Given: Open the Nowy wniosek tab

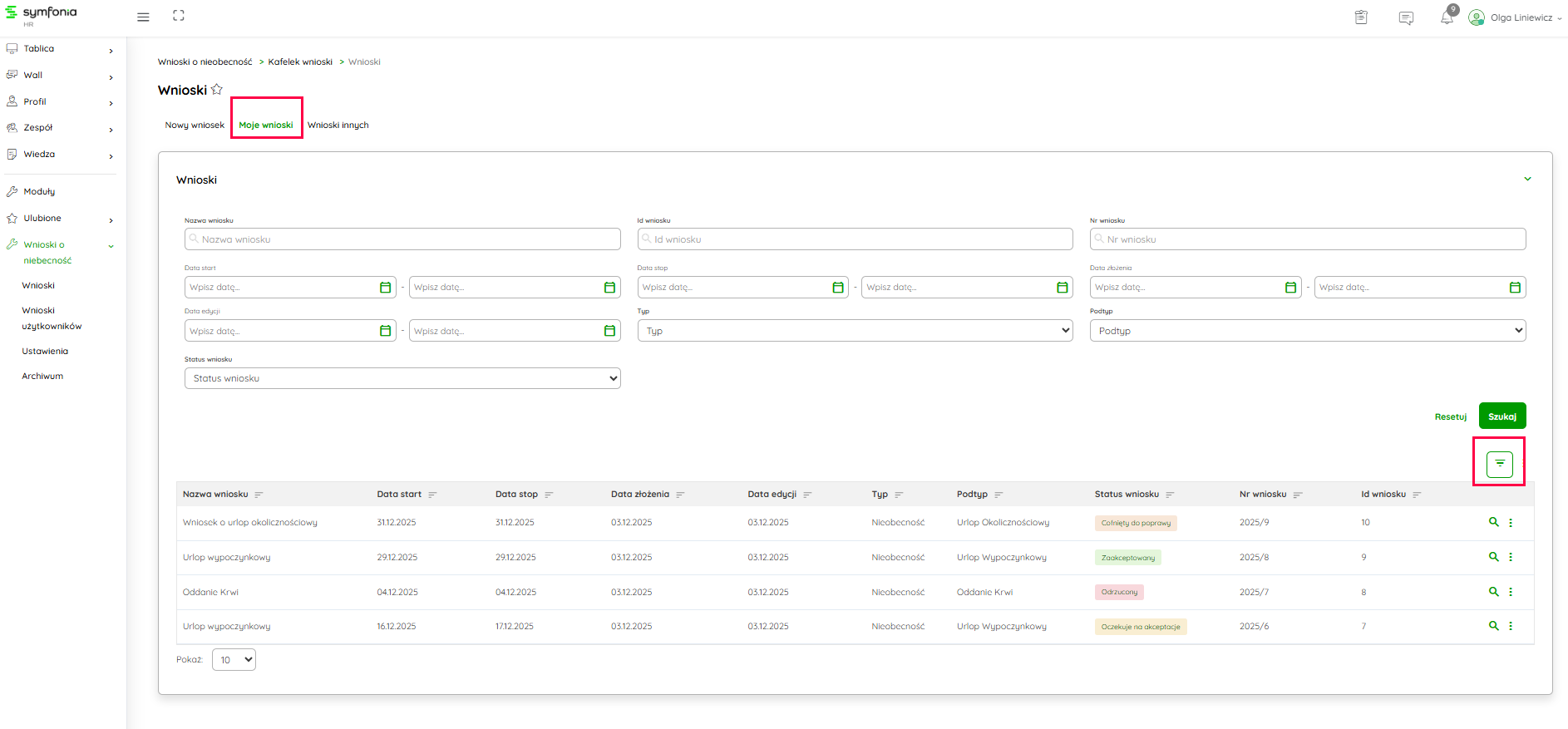Looking at the screenshot, I should click(195, 126).
